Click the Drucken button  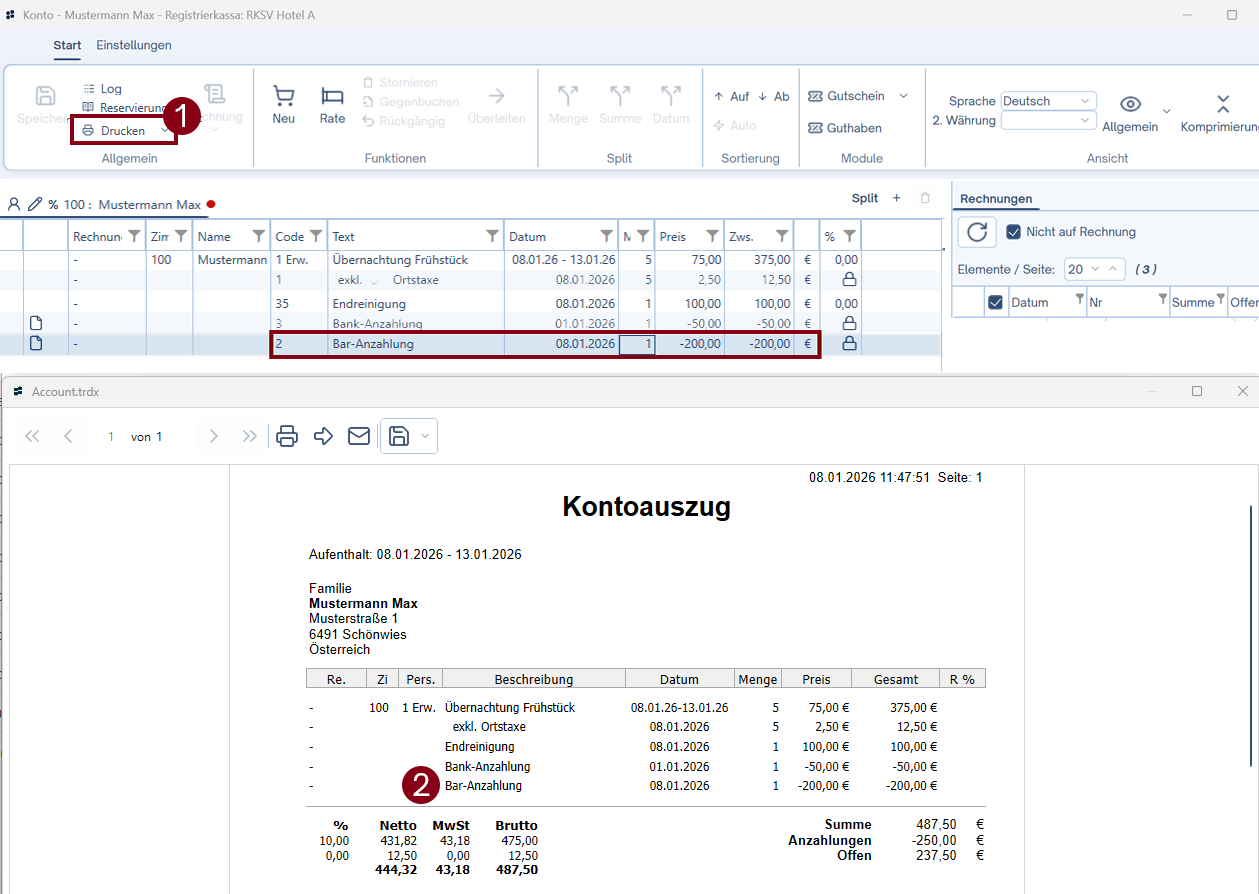pos(122,131)
